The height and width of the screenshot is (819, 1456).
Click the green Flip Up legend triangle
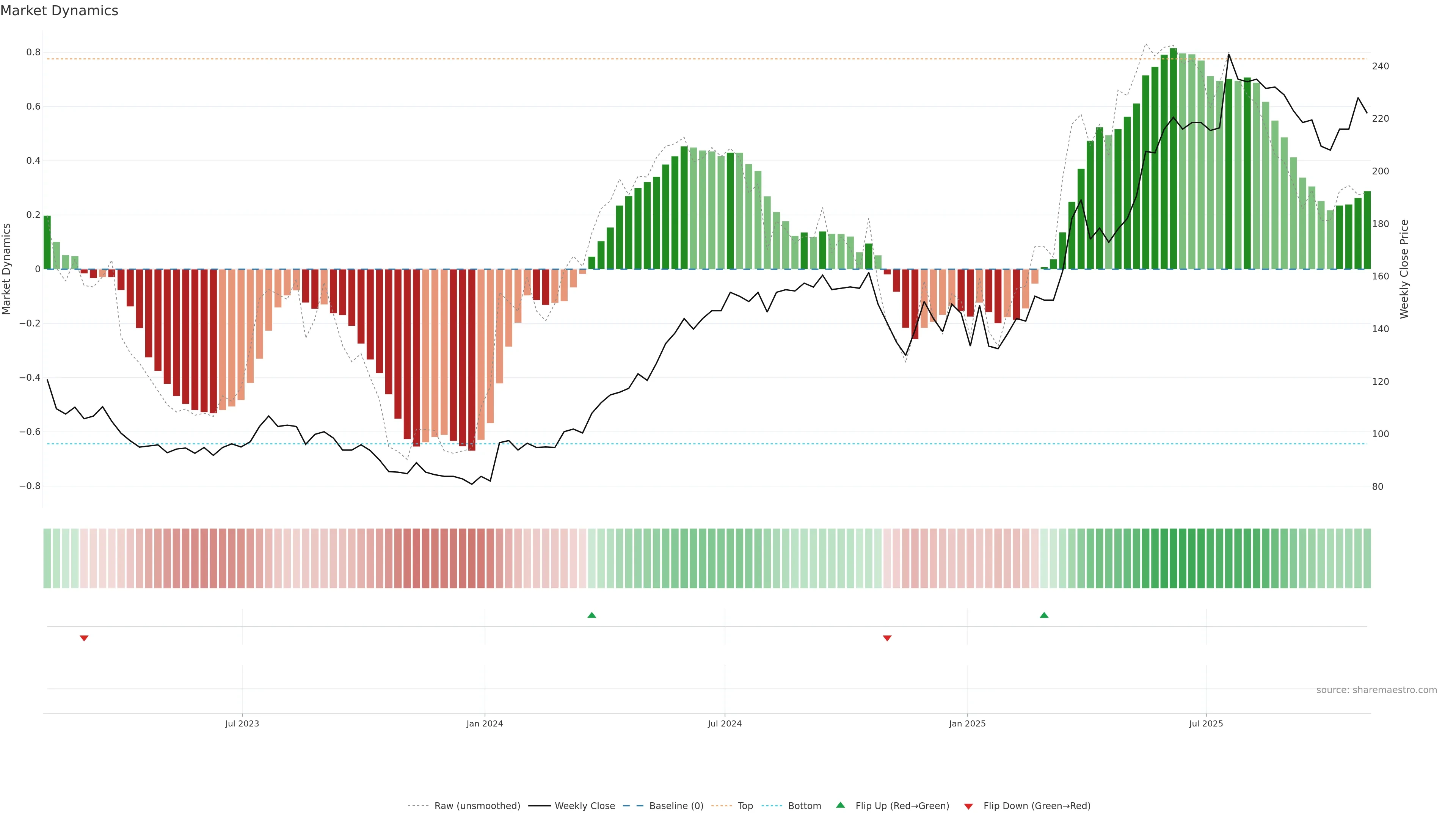point(841,805)
